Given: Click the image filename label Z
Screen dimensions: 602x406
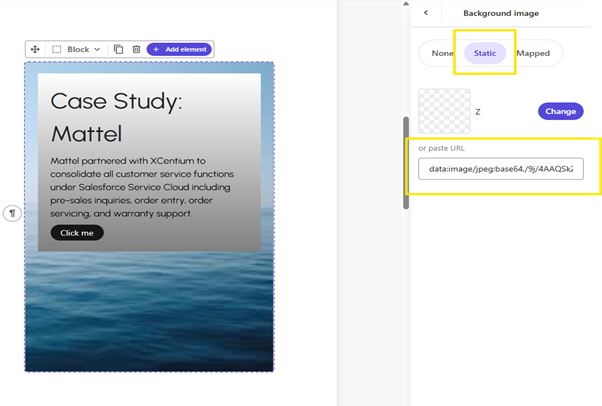Looking at the screenshot, I should click(x=478, y=112).
